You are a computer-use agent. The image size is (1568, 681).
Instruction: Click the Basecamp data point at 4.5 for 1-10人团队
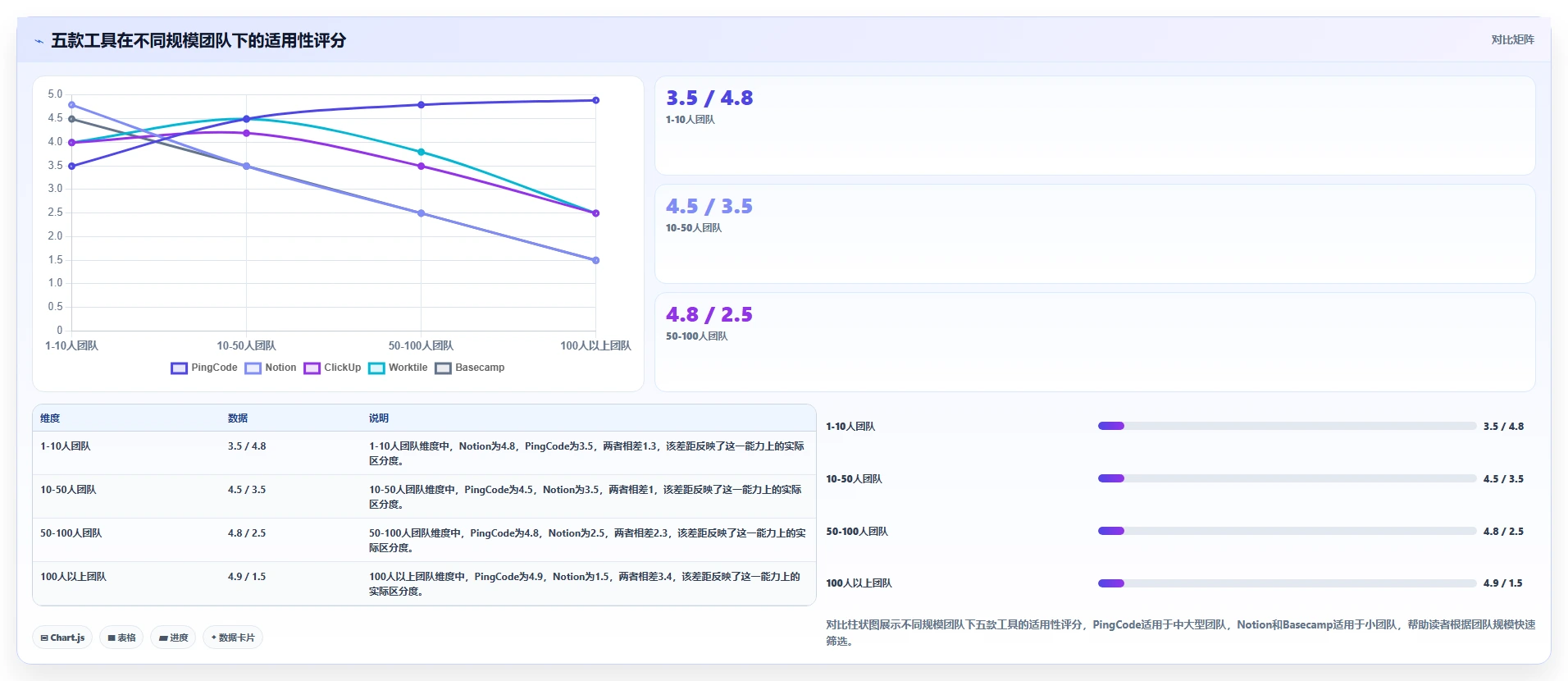[72, 119]
